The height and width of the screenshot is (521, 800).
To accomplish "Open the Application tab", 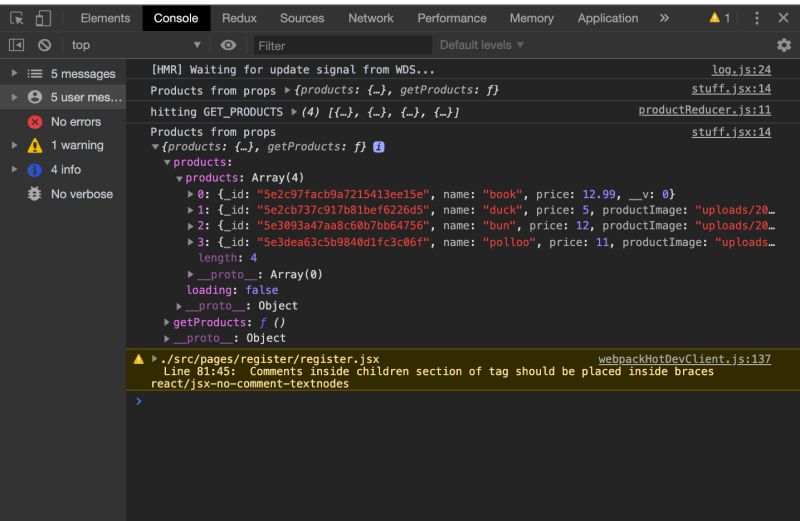I will [608, 18].
